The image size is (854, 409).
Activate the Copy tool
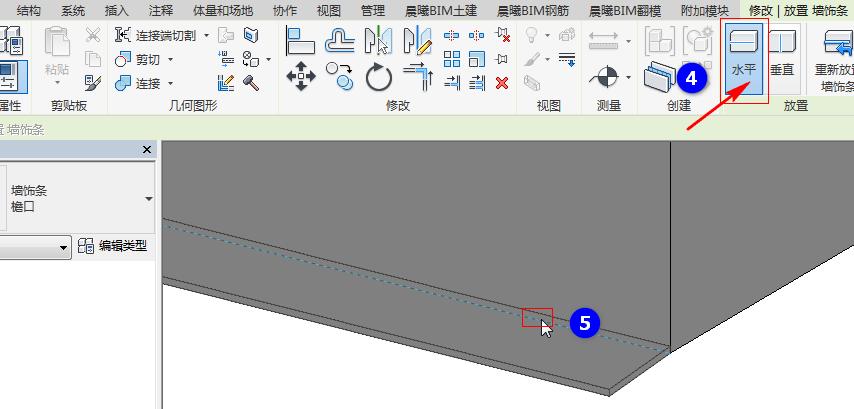(340, 76)
